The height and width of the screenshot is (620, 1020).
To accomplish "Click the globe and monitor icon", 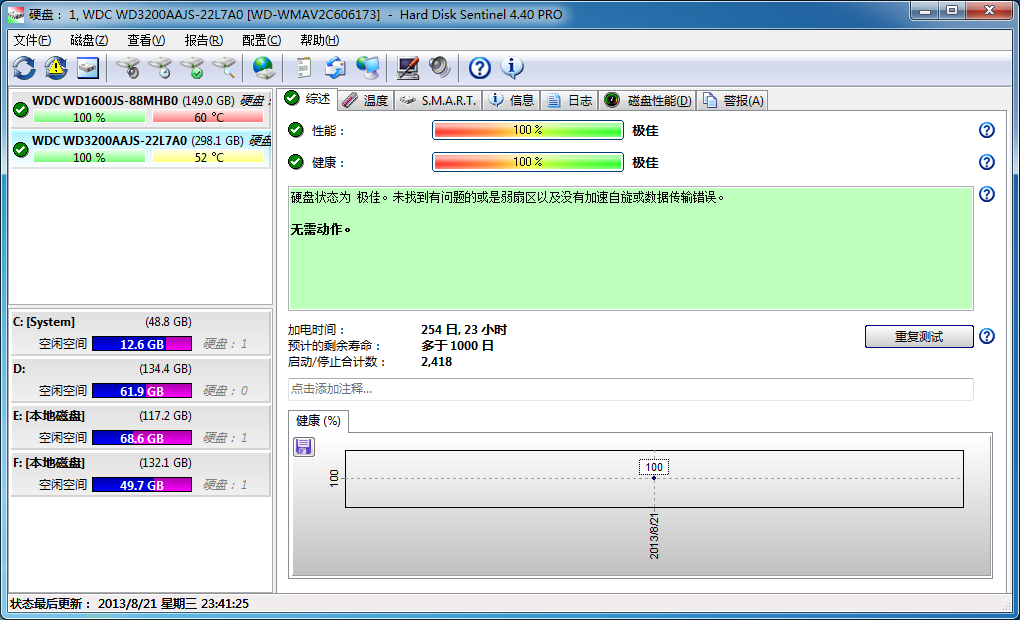I will [368, 68].
